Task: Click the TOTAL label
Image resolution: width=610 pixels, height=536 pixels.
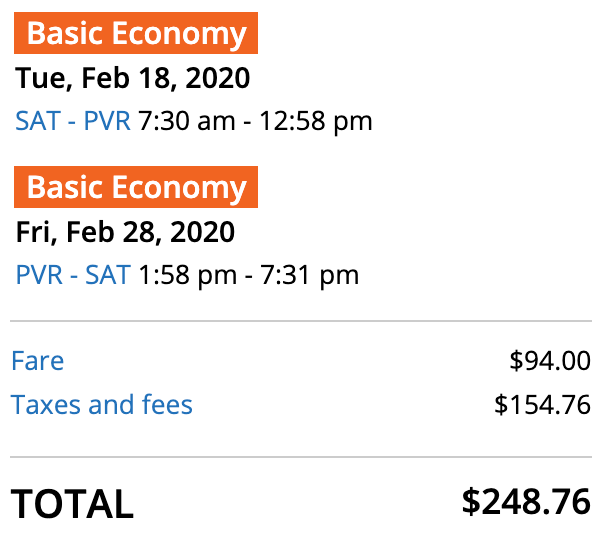Action: pyautogui.click(x=72, y=504)
